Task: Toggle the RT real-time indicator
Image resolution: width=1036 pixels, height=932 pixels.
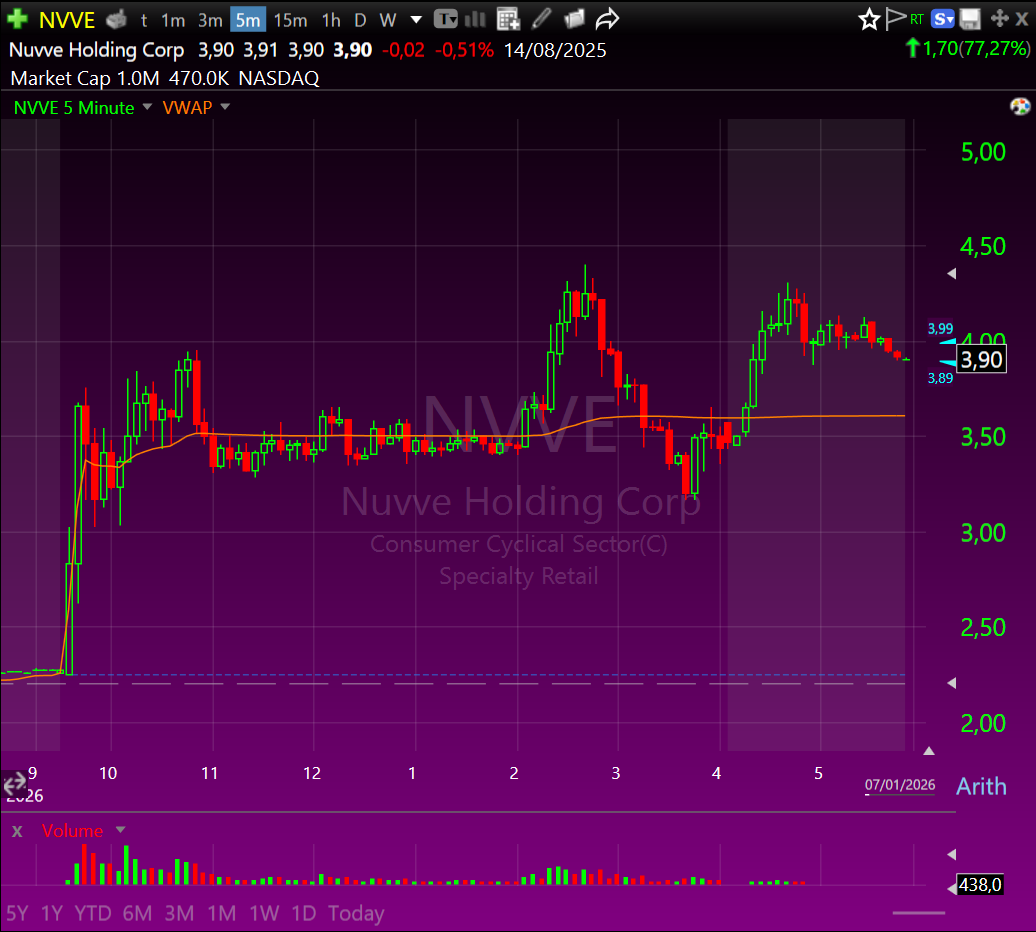Action: (916, 19)
